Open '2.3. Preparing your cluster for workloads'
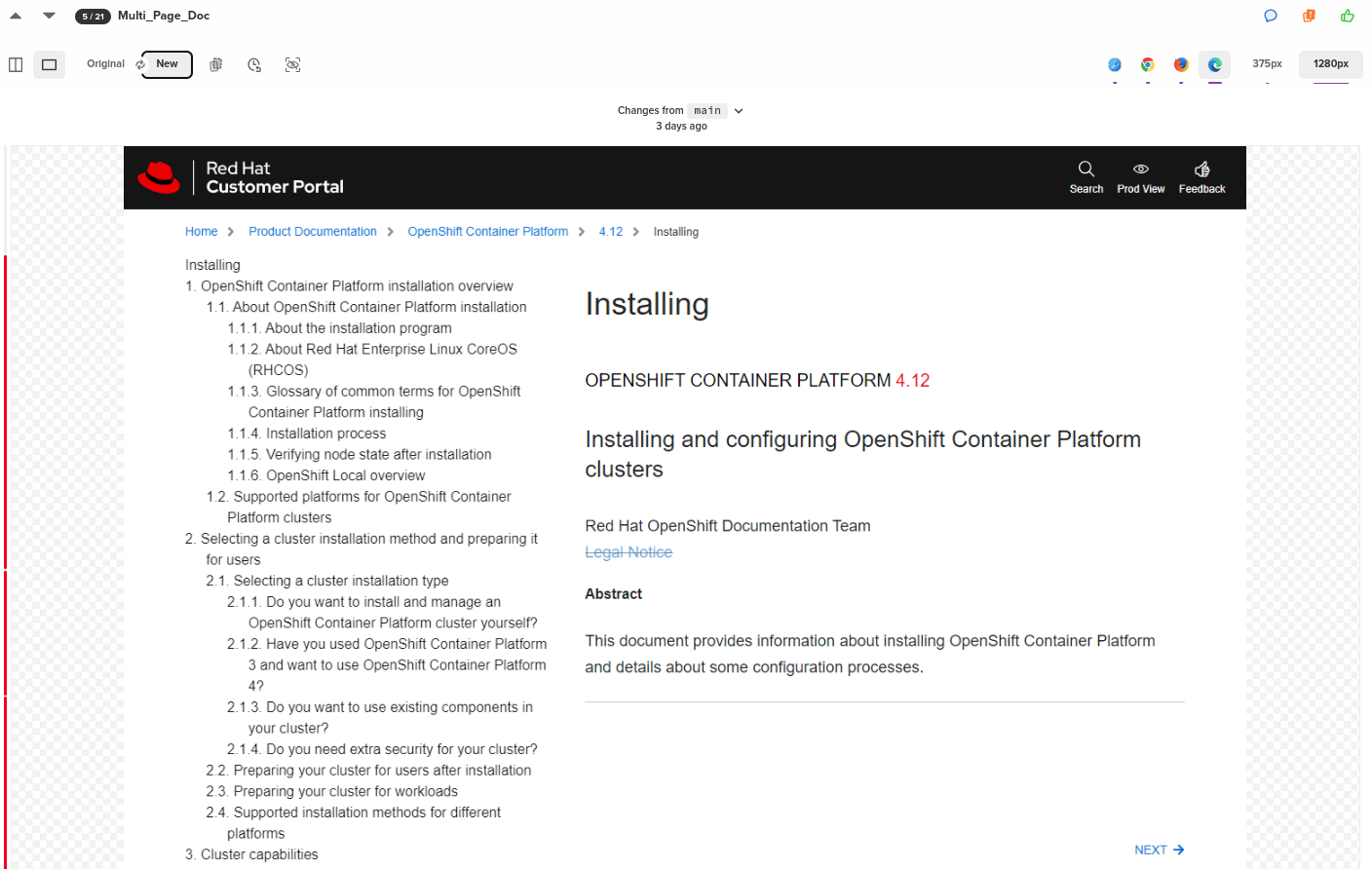 click(332, 792)
